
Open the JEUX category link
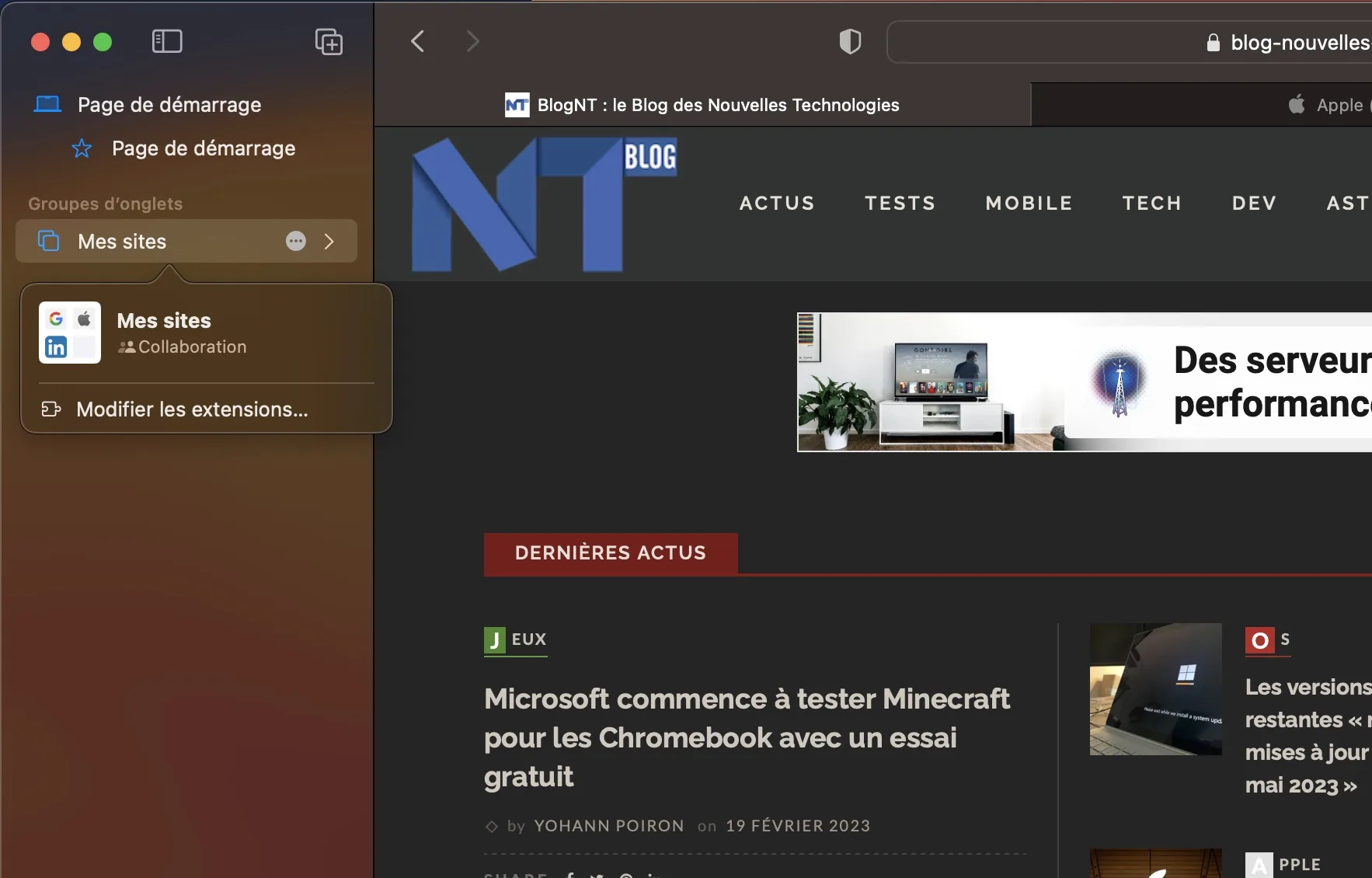[x=516, y=640]
